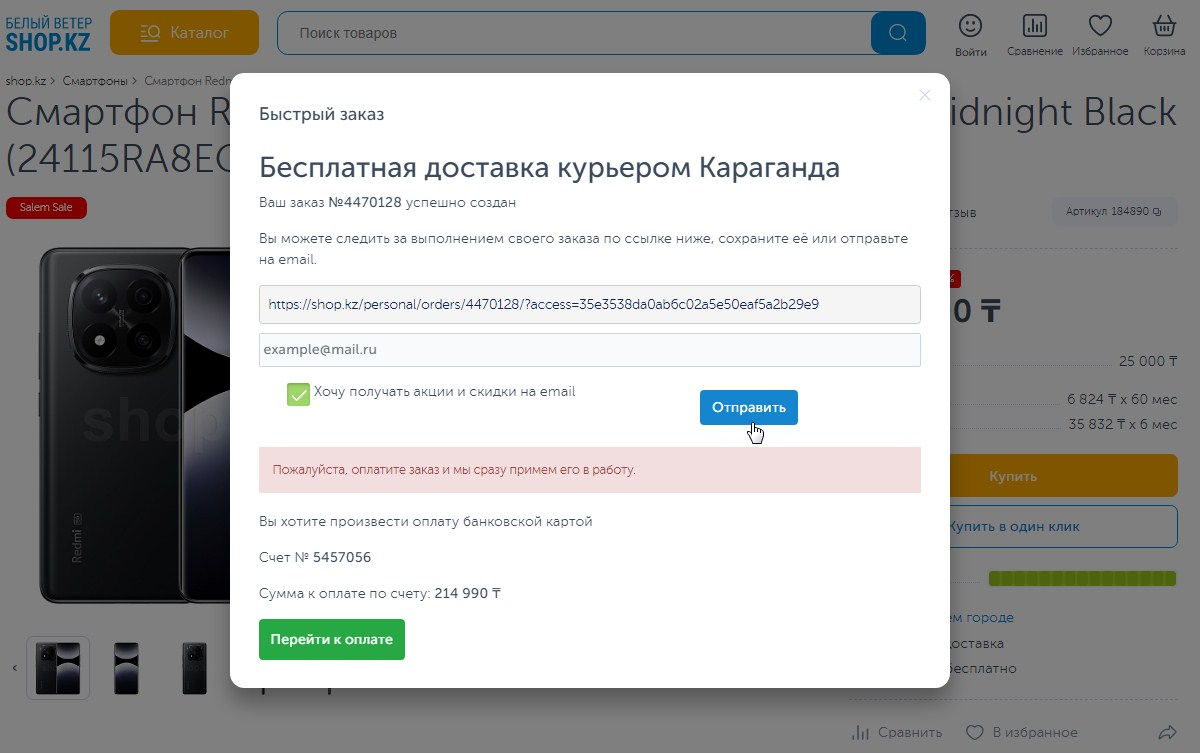This screenshot has width=1200, height=753.
Task: Go to Смартфоны breadcrumb
Action: coord(99,81)
